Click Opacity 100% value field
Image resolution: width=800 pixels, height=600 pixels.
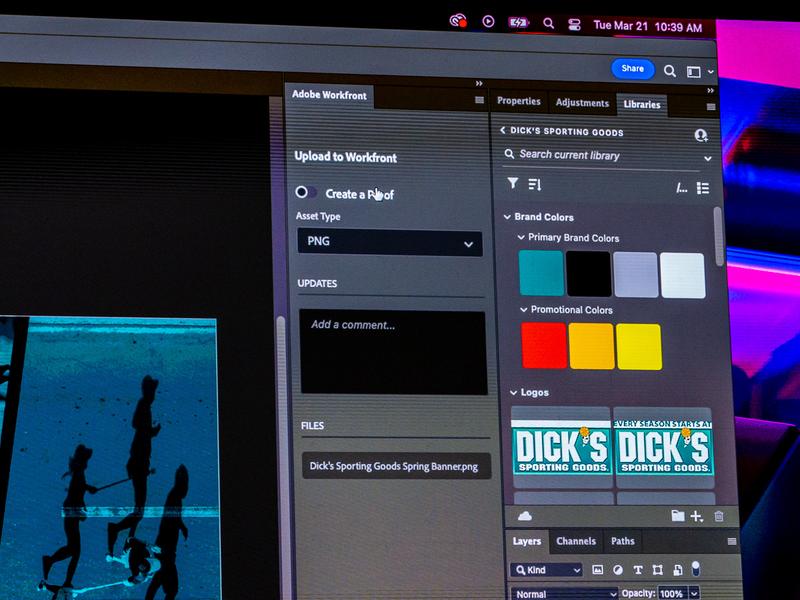pyautogui.click(x=672, y=594)
